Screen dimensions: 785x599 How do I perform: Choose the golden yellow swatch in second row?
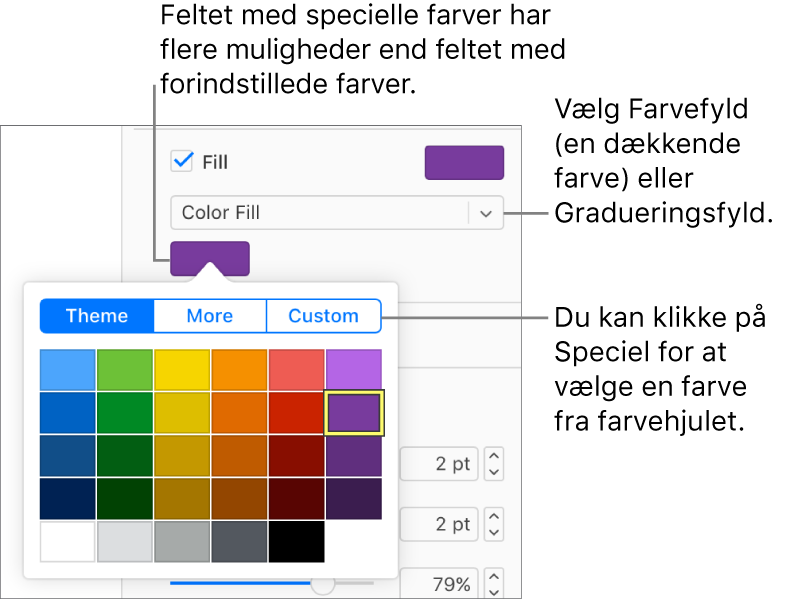pyautogui.click(x=182, y=413)
